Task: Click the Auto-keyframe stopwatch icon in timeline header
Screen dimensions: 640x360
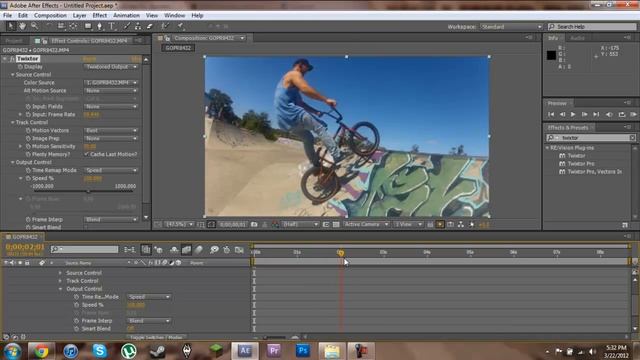Action: click(x=227, y=249)
